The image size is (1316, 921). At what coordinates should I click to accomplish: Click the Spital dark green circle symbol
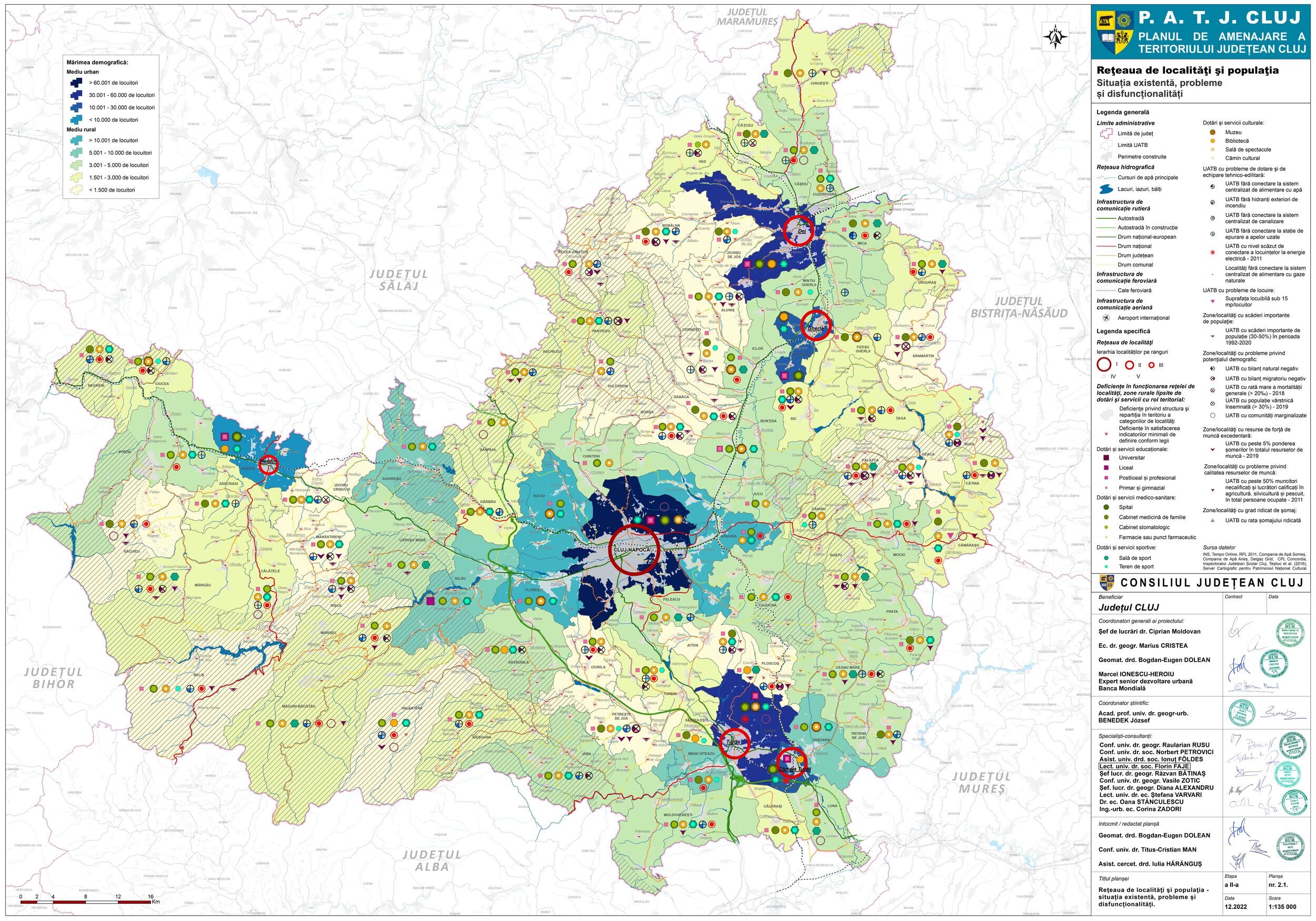pyautogui.click(x=1106, y=507)
